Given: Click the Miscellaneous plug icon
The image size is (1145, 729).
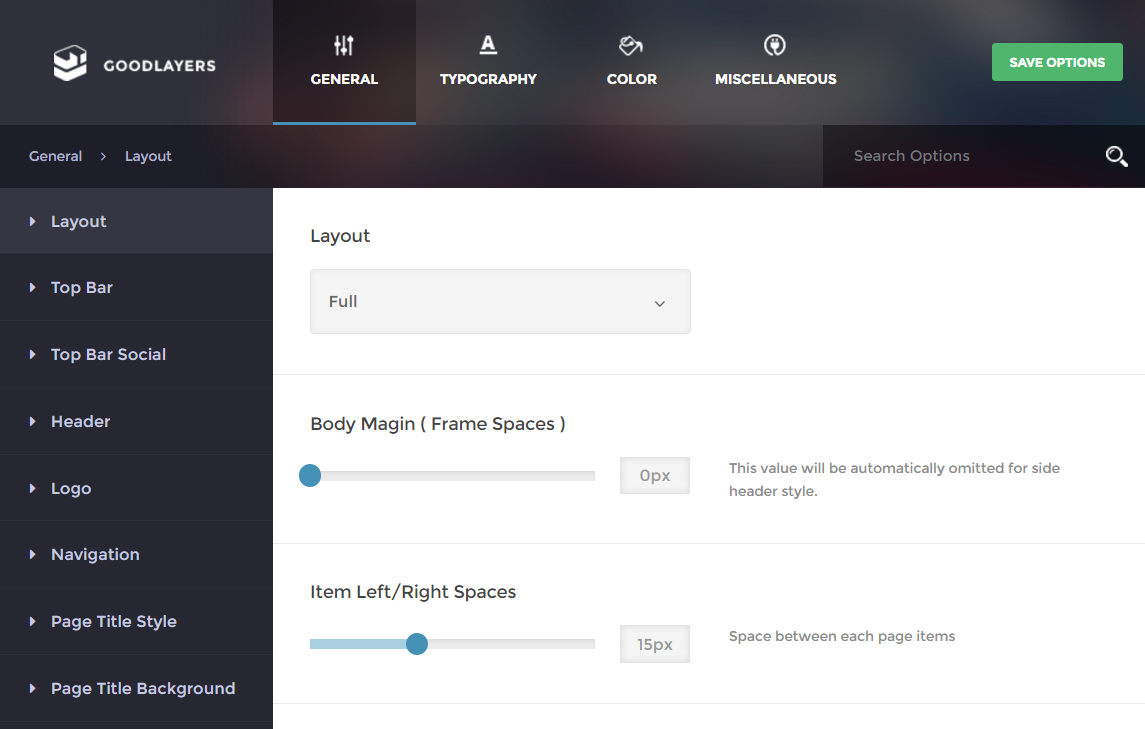Looking at the screenshot, I should point(775,45).
